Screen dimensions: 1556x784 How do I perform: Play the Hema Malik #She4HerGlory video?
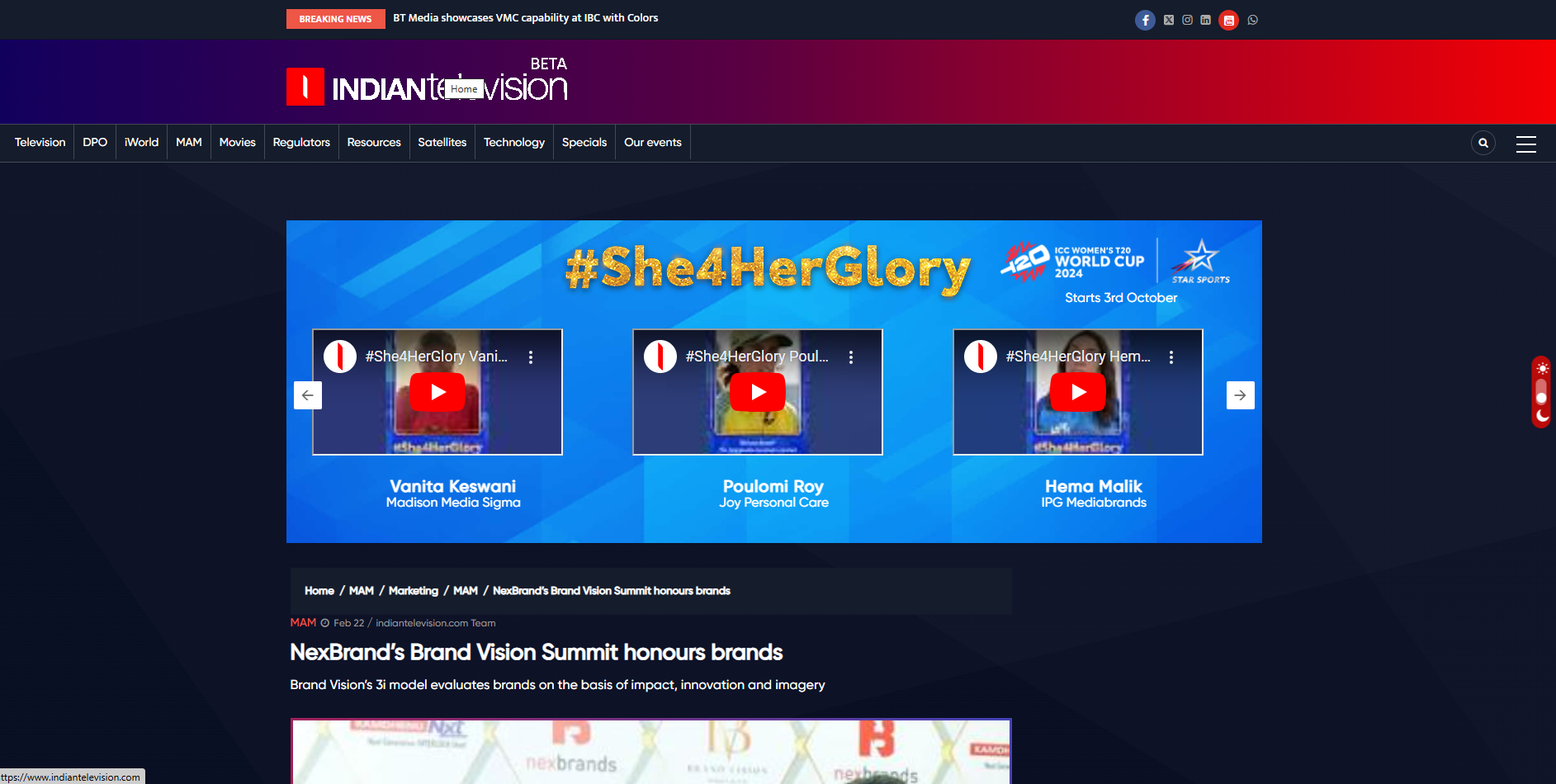point(1078,392)
